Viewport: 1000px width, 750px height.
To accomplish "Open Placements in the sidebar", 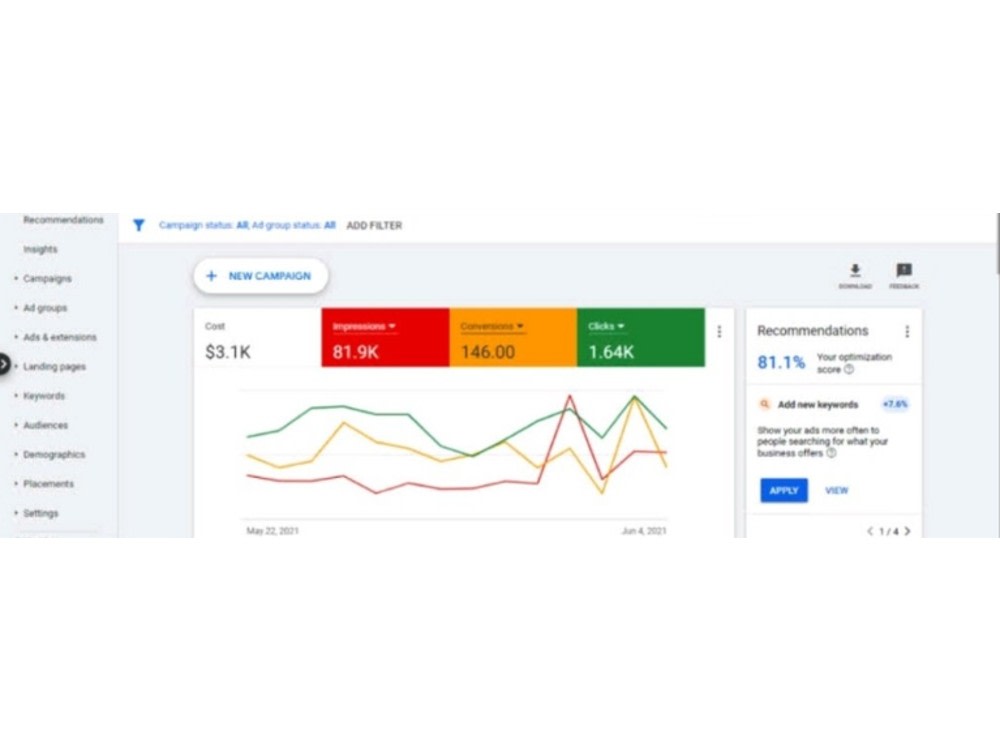I will (x=48, y=484).
